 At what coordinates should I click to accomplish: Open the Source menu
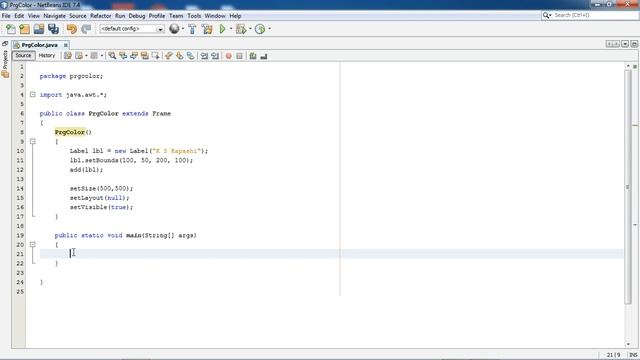coord(78,16)
